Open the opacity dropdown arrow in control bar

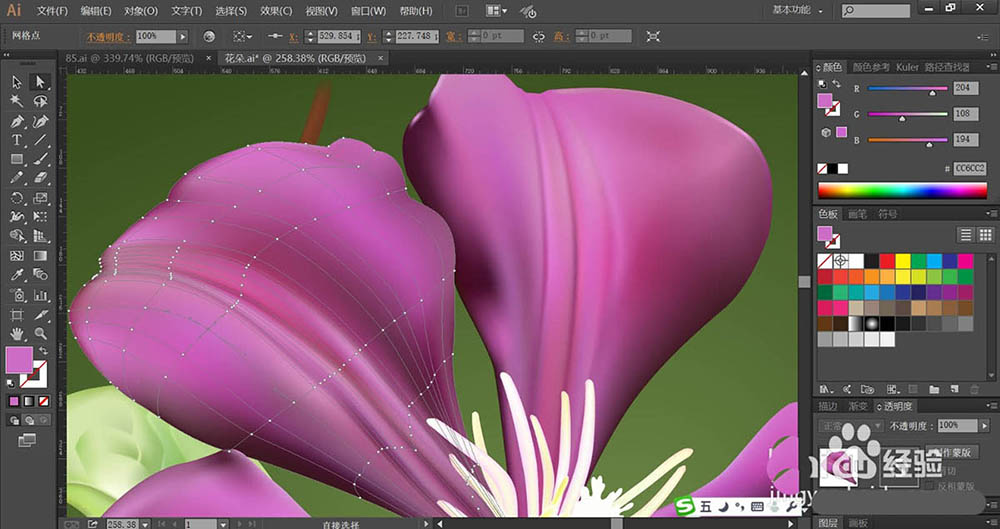click(x=184, y=36)
